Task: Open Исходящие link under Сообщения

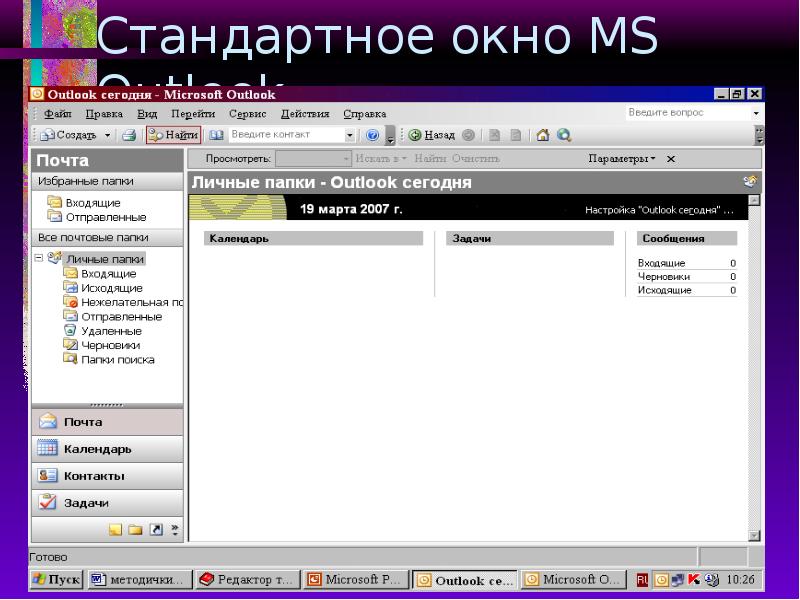Action: click(664, 291)
